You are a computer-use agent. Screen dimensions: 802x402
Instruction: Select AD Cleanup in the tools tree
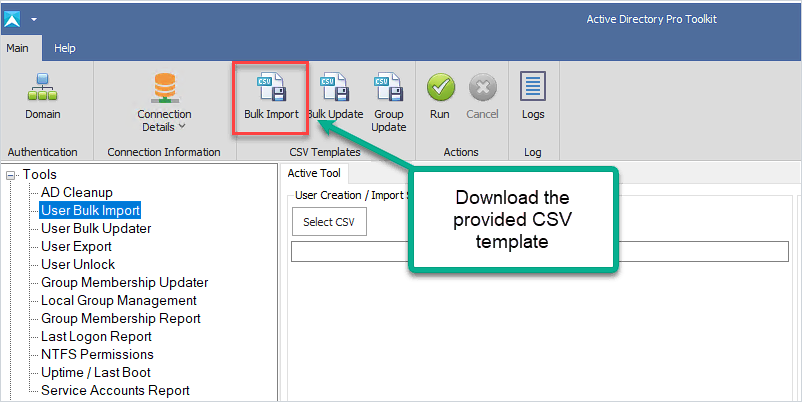click(x=77, y=193)
